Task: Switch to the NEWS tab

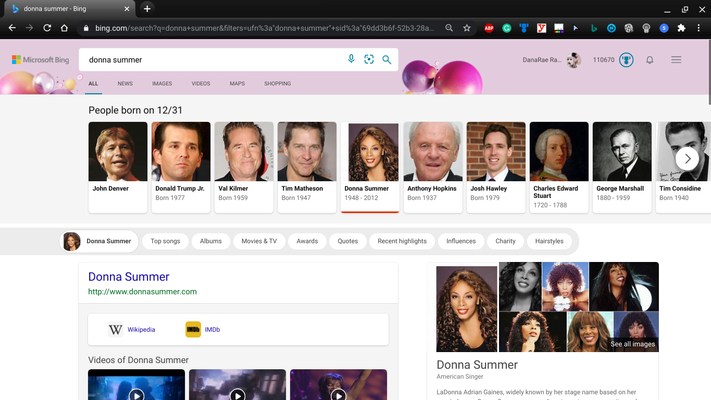Action: coord(125,83)
